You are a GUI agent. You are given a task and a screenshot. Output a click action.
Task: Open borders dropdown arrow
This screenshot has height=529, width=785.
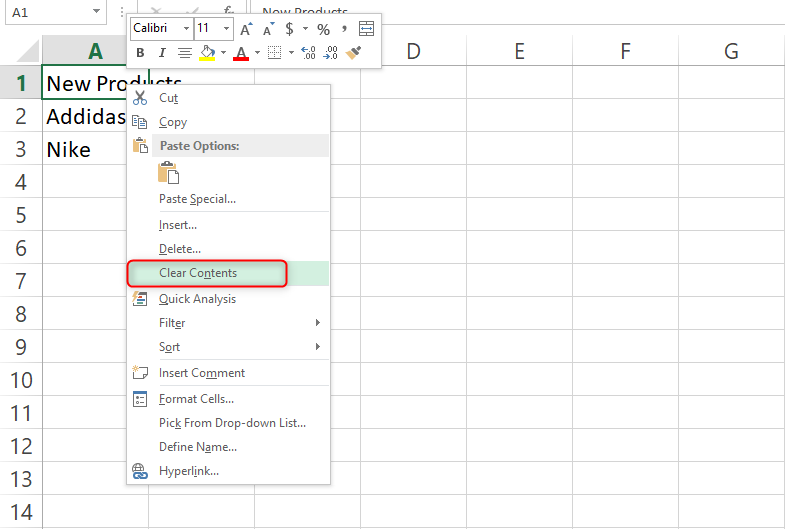point(291,53)
